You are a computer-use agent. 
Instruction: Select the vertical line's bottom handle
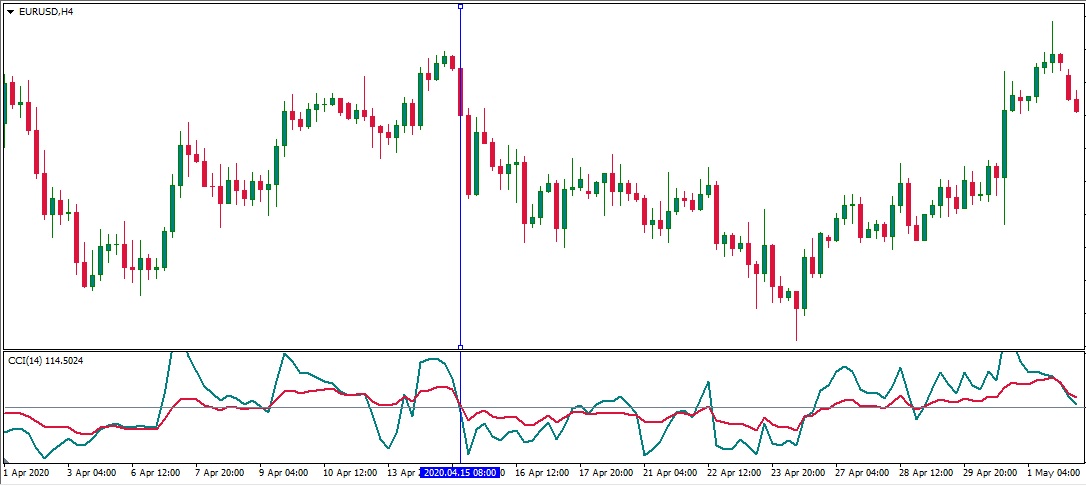point(461,348)
